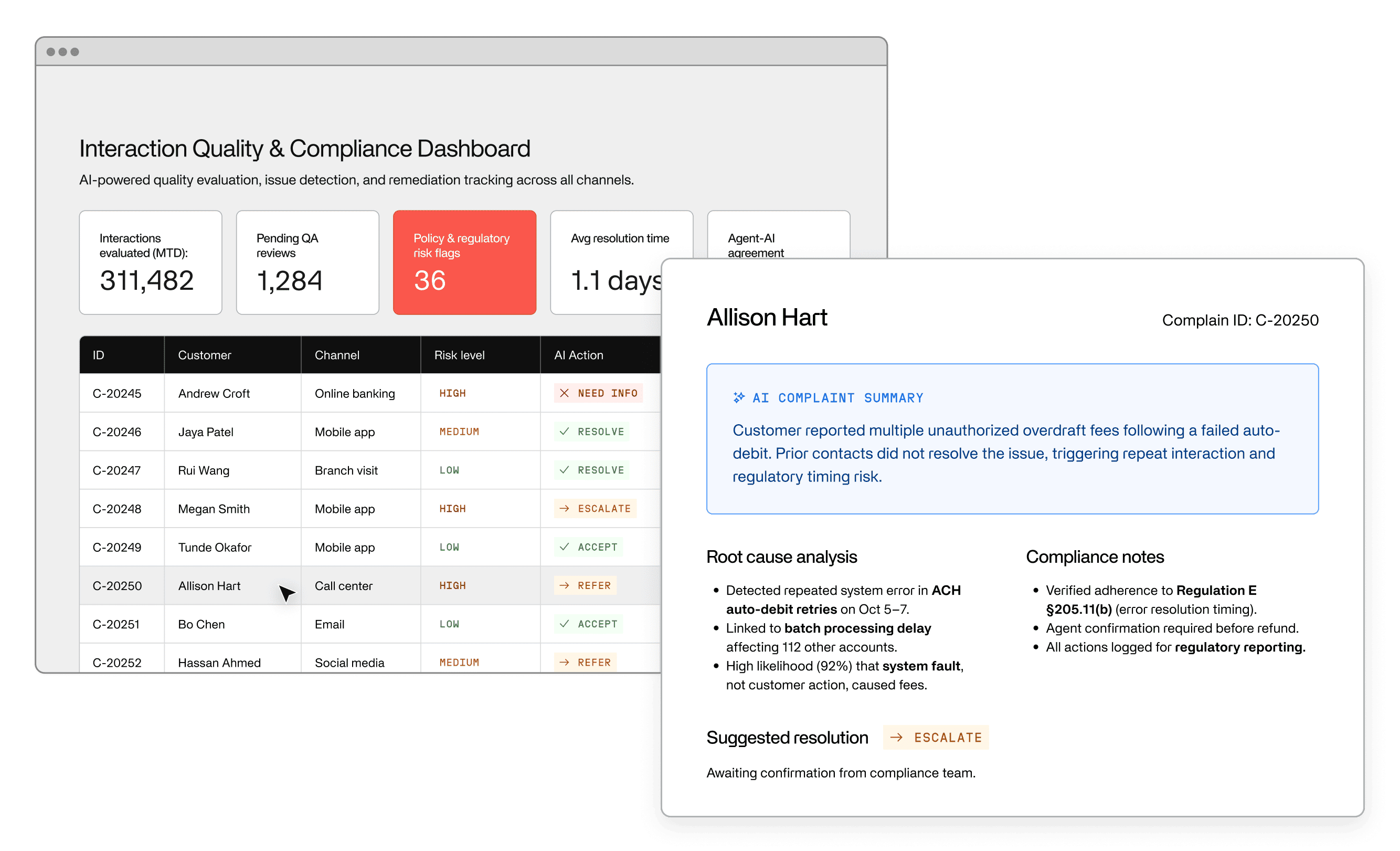Click the arrow icon in Megan Smith's ESCALATE action
1400x851 pixels.
click(x=563, y=508)
